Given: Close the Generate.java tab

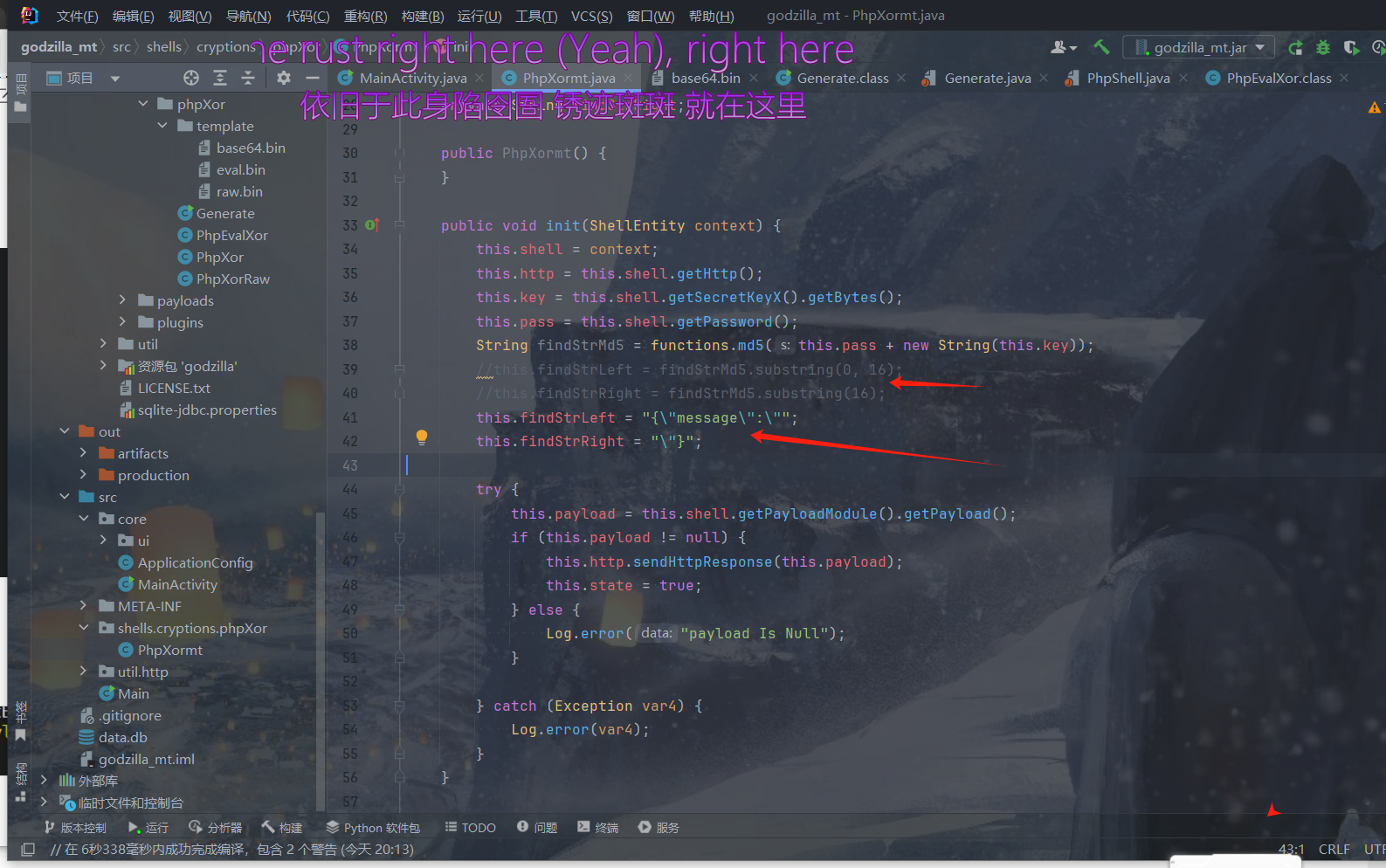Looking at the screenshot, I should coord(1044,78).
